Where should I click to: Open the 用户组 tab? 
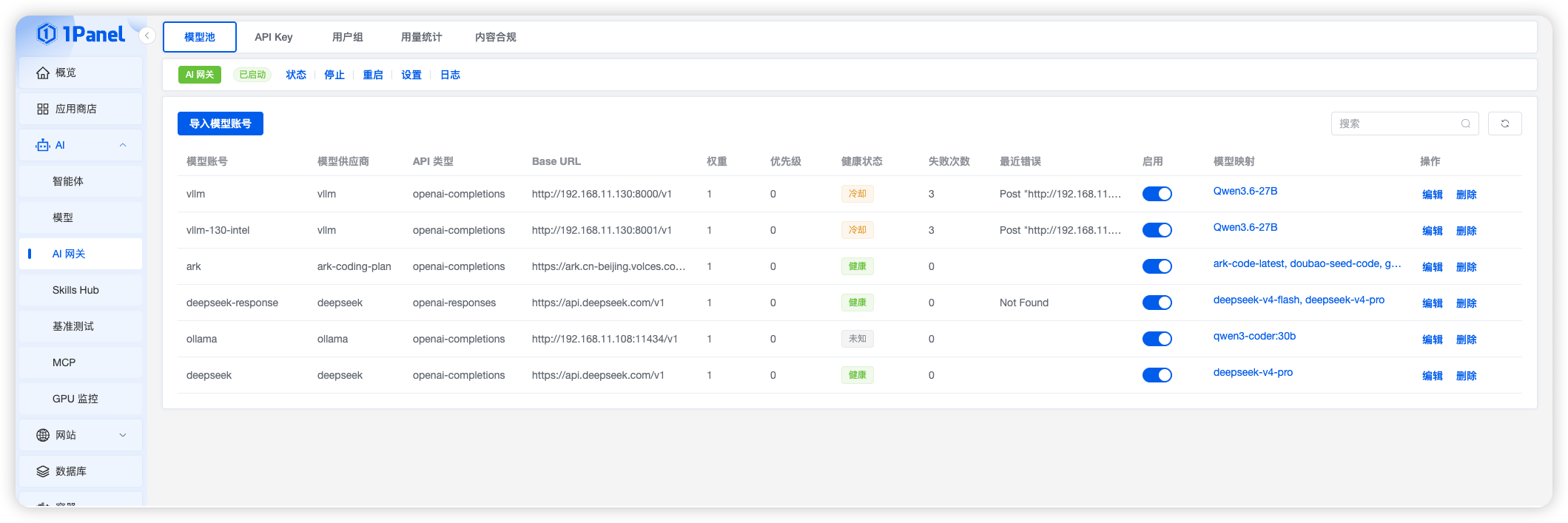click(348, 37)
